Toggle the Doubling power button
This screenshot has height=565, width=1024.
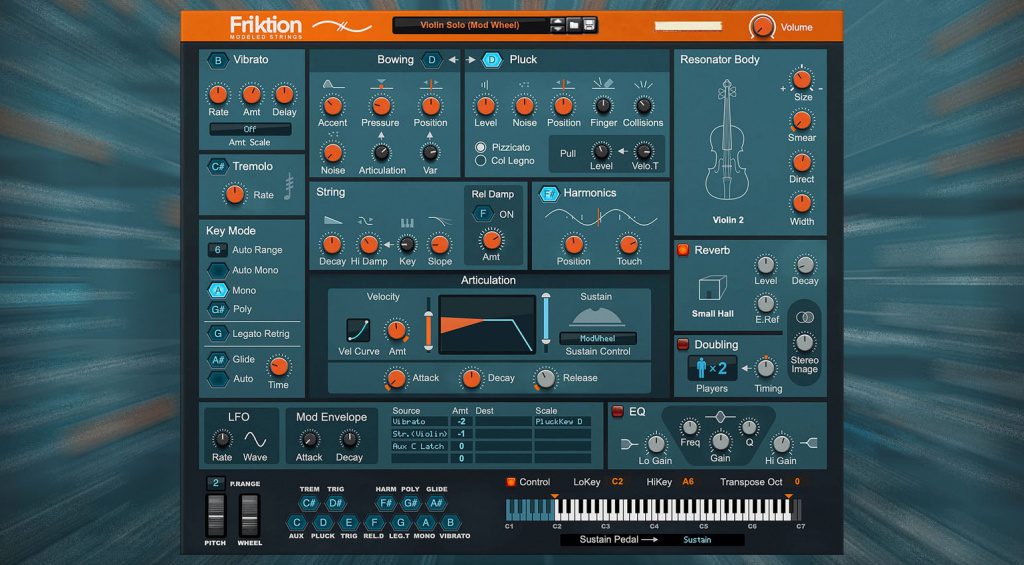click(x=682, y=344)
